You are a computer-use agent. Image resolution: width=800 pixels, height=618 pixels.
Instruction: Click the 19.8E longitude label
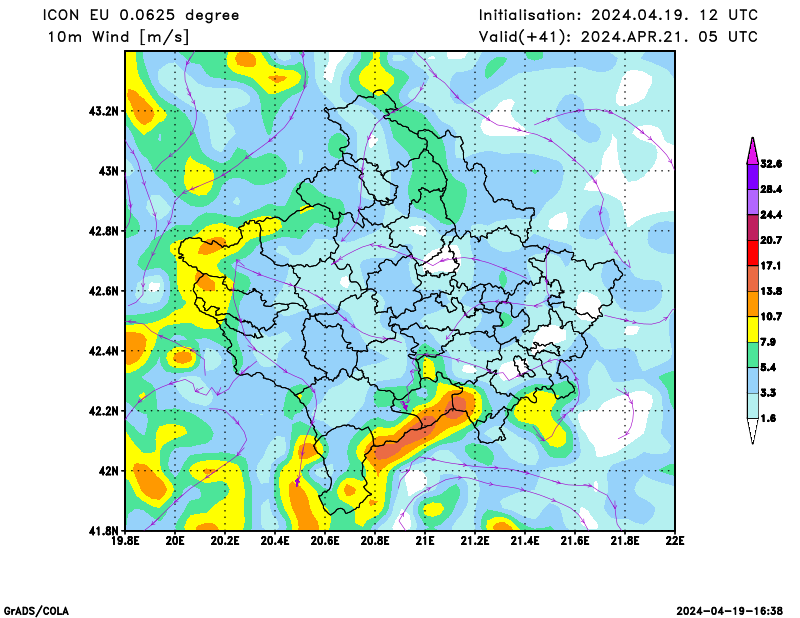(x=126, y=541)
